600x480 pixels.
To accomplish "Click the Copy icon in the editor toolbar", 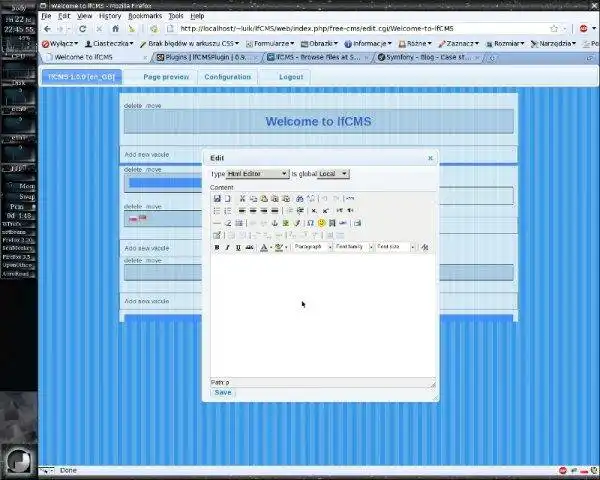I will point(253,198).
